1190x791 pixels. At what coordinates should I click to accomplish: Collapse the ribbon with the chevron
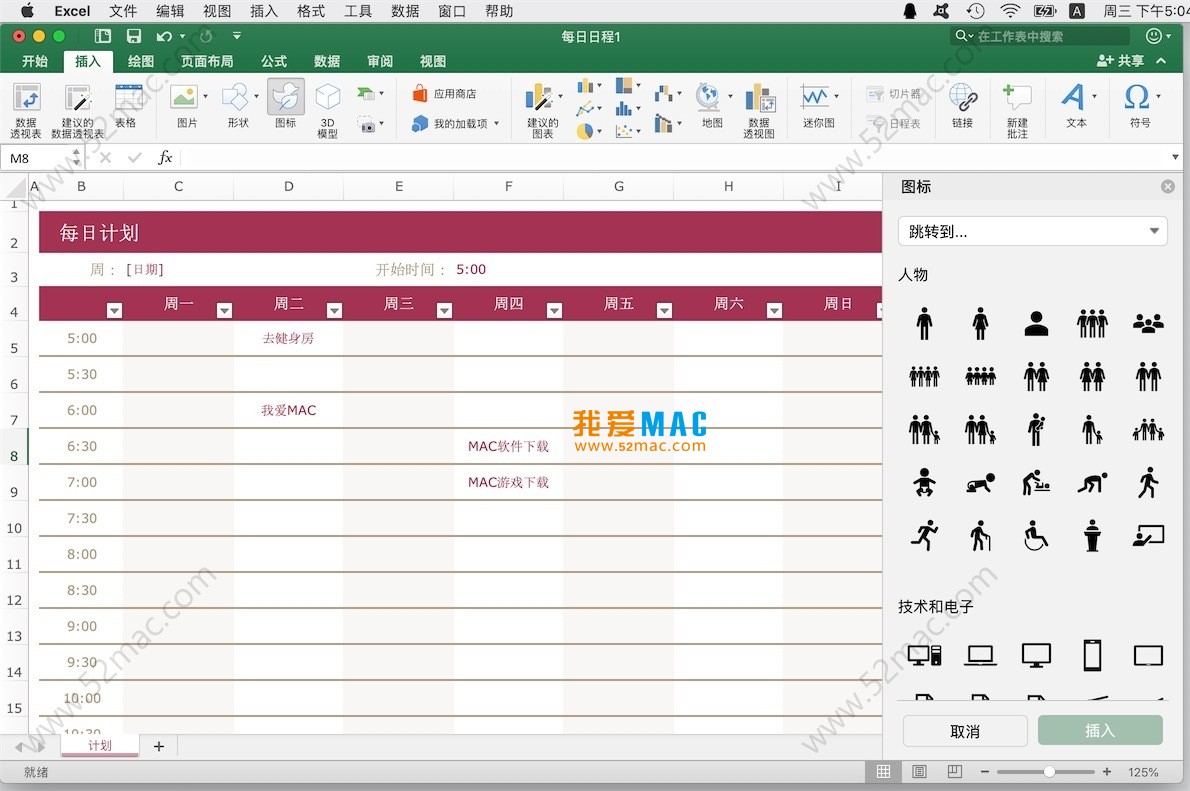[1161, 60]
